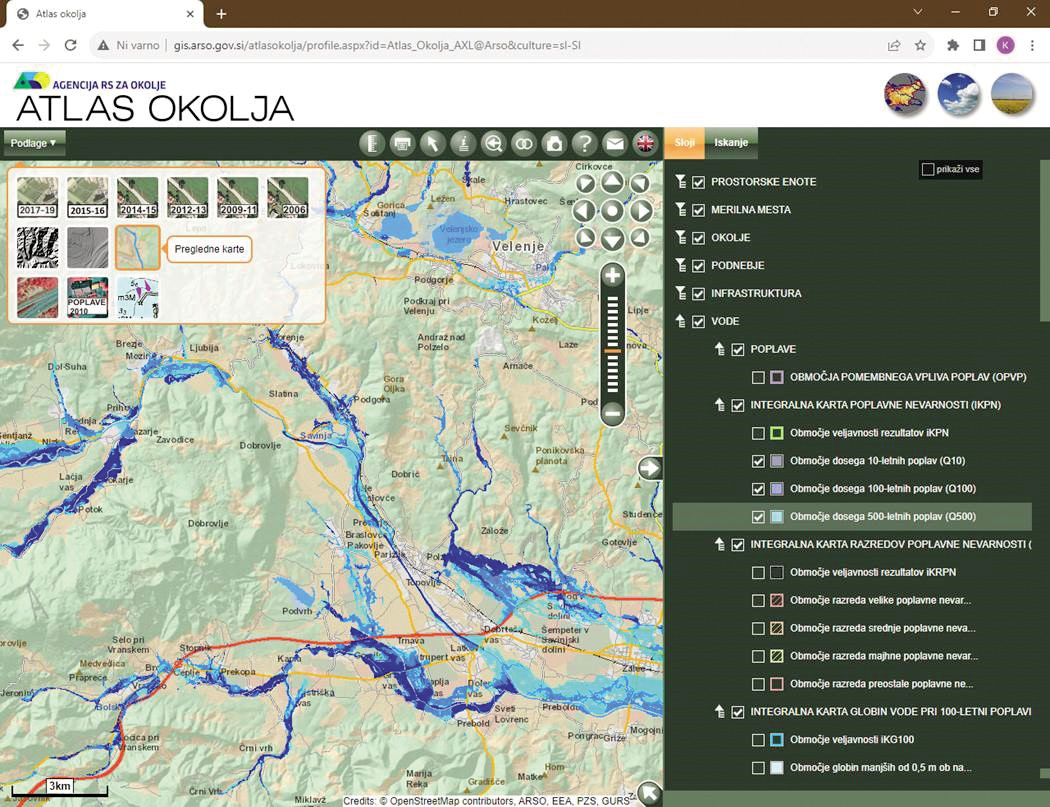
Task: Select the info identify tool
Action: tap(463, 144)
